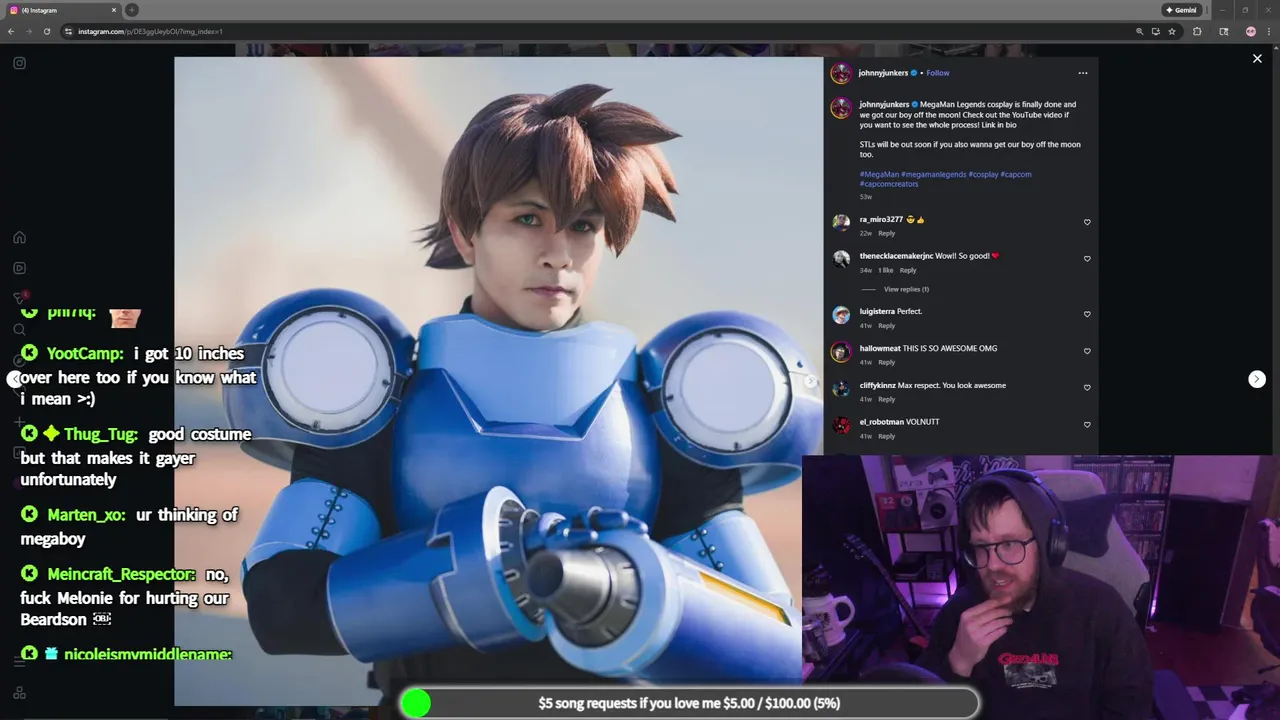Viewport: 1280px width, 720px height.
Task: Expand View replies (1) under thenecklacemakerjnc
Action: coord(906,289)
